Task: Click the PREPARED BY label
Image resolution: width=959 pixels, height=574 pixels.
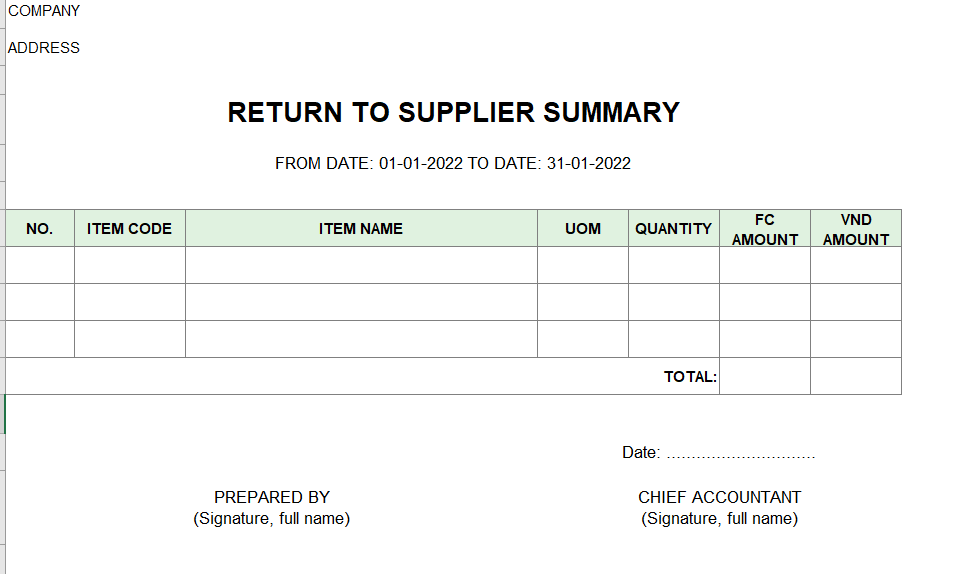Action: coord(272,497)
